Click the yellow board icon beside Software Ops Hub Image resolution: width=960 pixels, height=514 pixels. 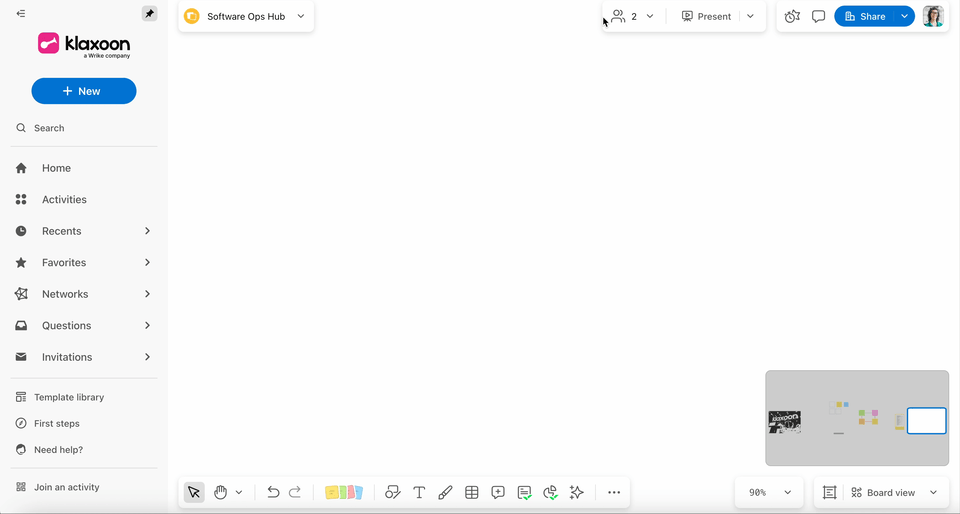(192, 17)
